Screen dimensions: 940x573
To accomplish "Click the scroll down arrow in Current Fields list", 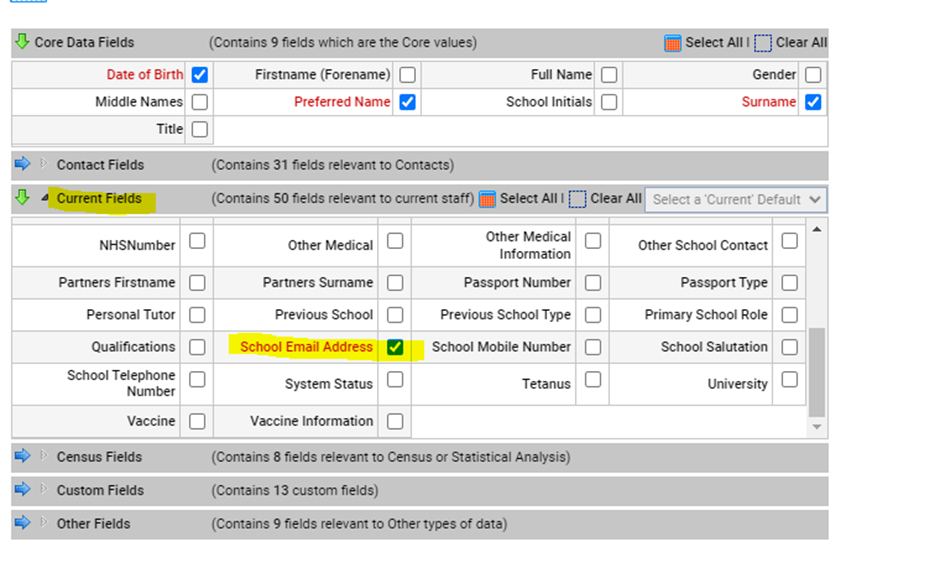I will point(818,427).
